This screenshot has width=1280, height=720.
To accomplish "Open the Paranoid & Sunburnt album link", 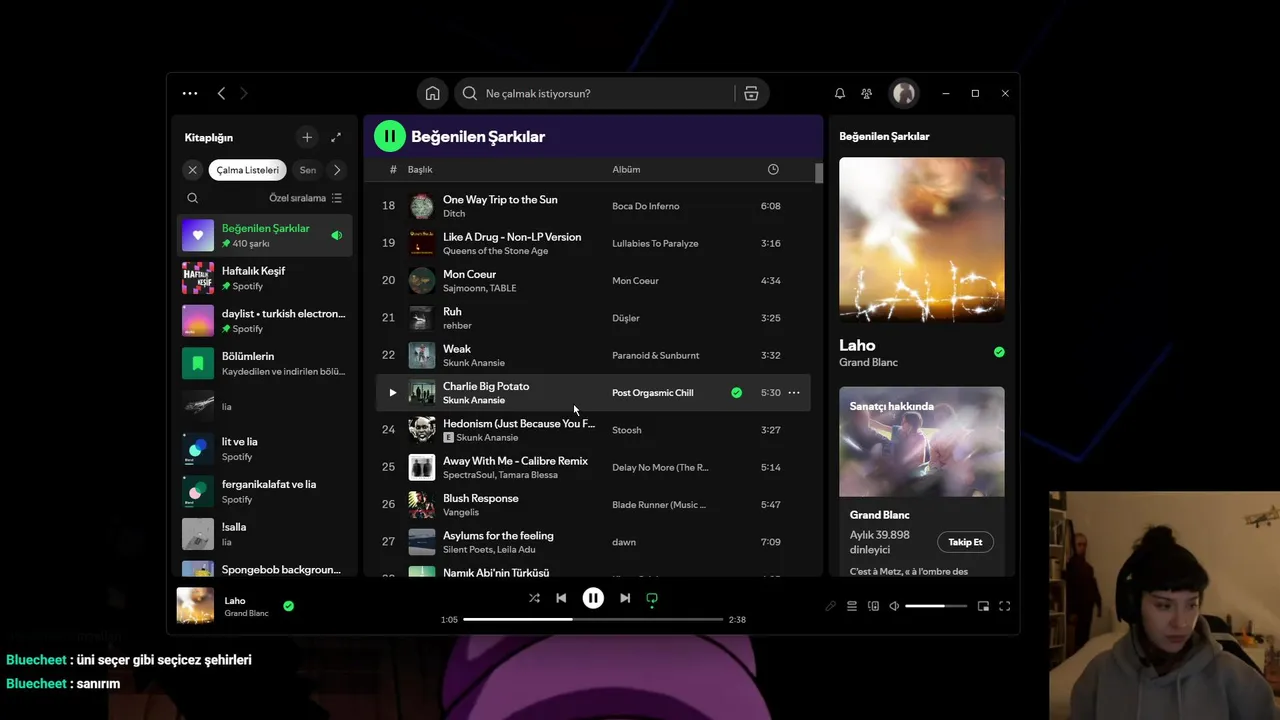I will pos(656,355).
